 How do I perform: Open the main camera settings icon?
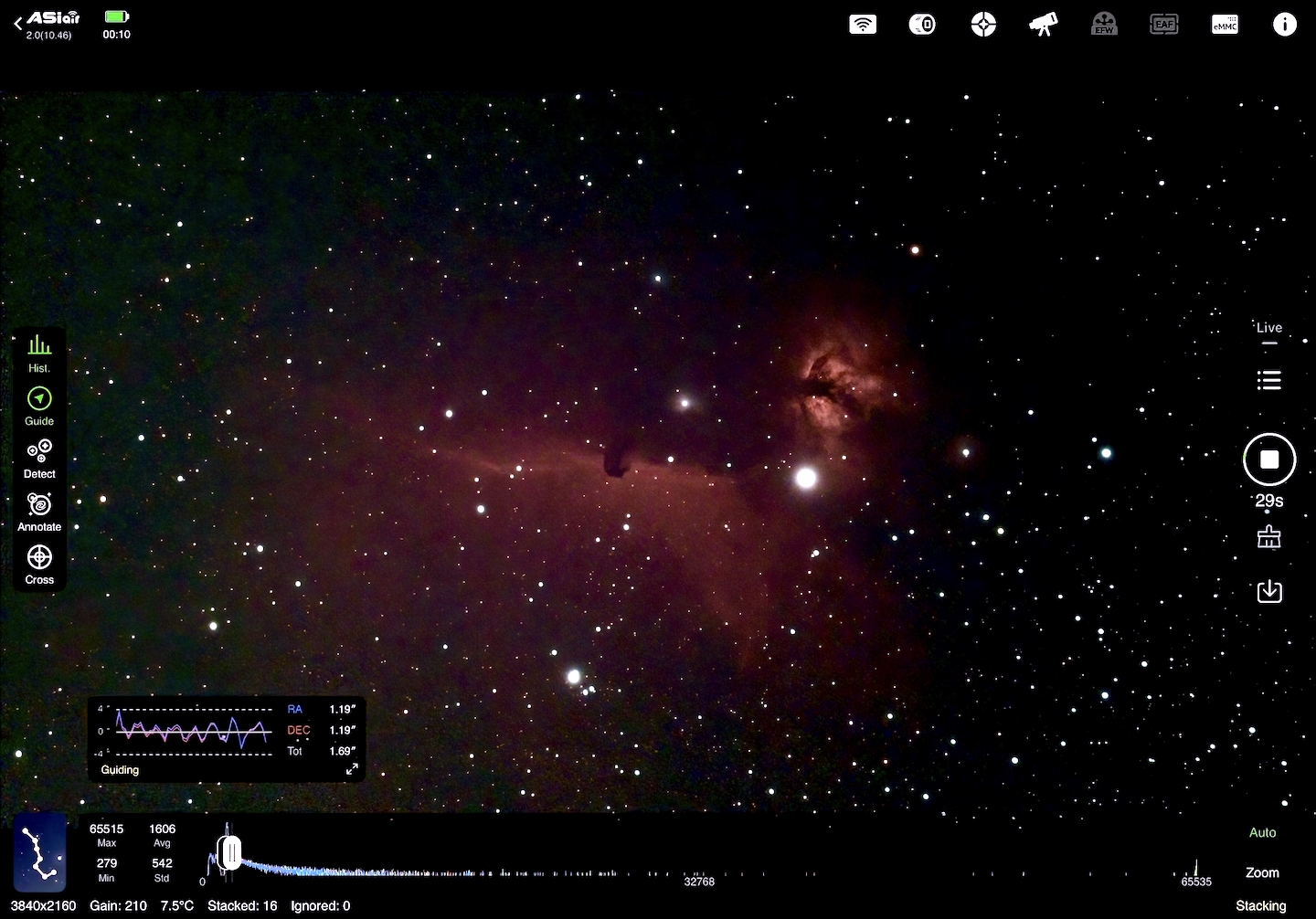(x=922, y=25)
